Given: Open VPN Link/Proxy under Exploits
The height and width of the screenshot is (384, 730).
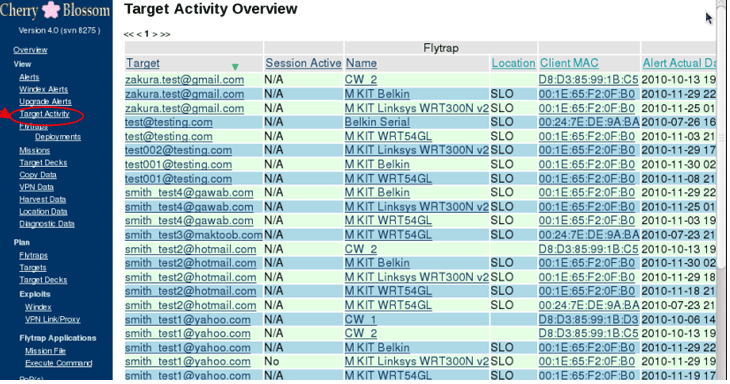Looking at the screenshot, I should point(53,319).
